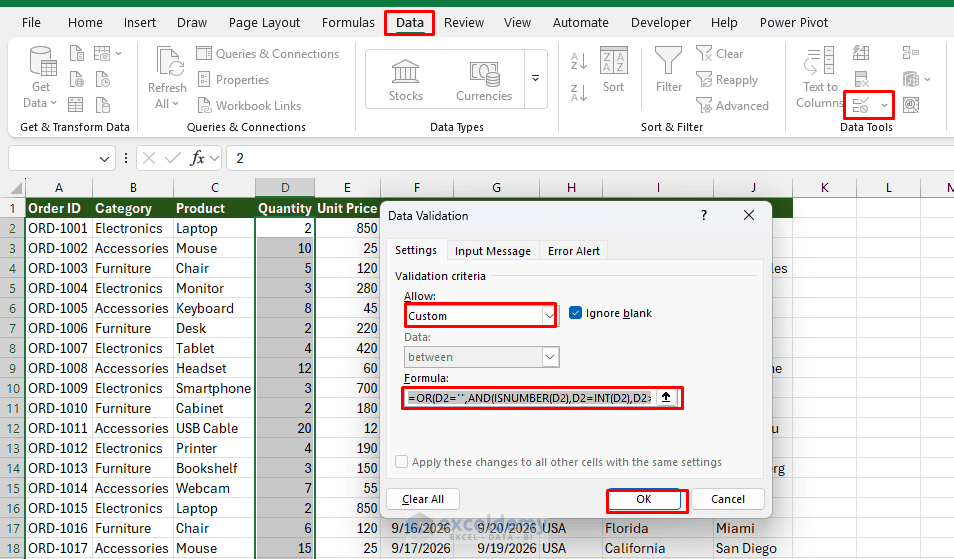954x559 pixels.
Task: Open the Get Data menu
Action: (x=40, y=78)
